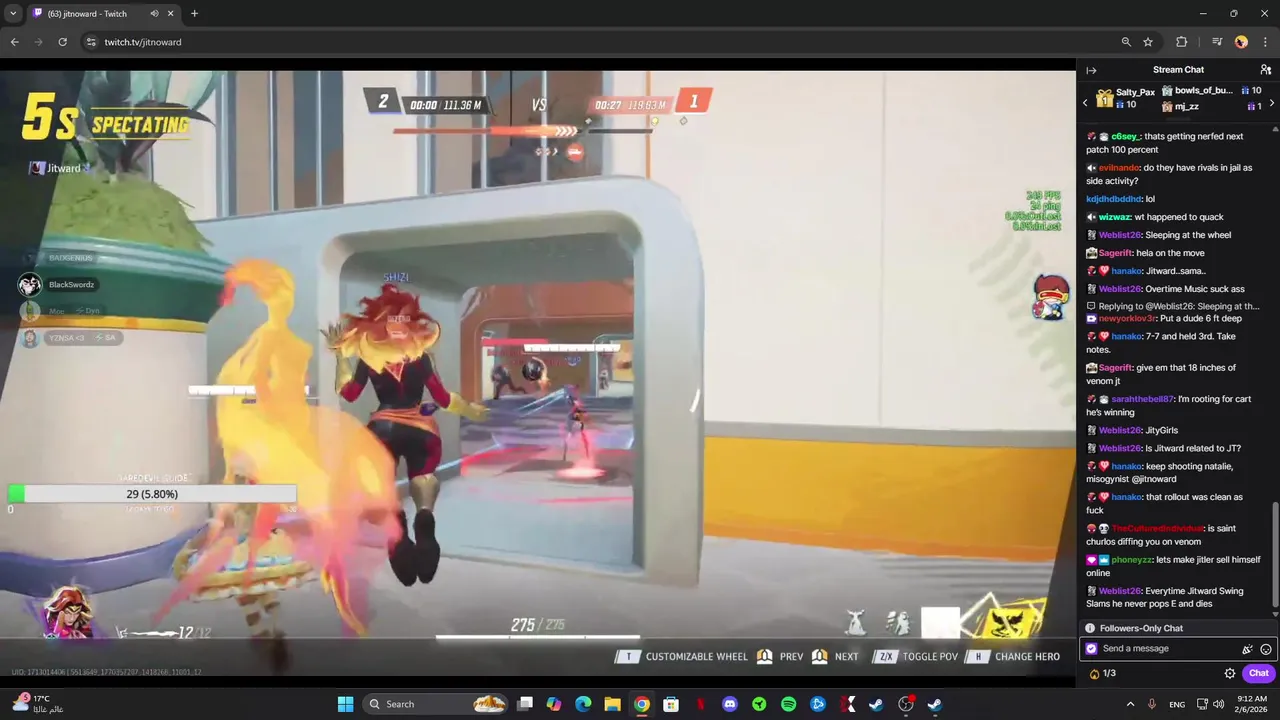Image resolution: width=1280 pixels, height=720 pixels.
Task: Open username Weblist26 on Overtime Music message
Action: click(x=1120, y=289)
